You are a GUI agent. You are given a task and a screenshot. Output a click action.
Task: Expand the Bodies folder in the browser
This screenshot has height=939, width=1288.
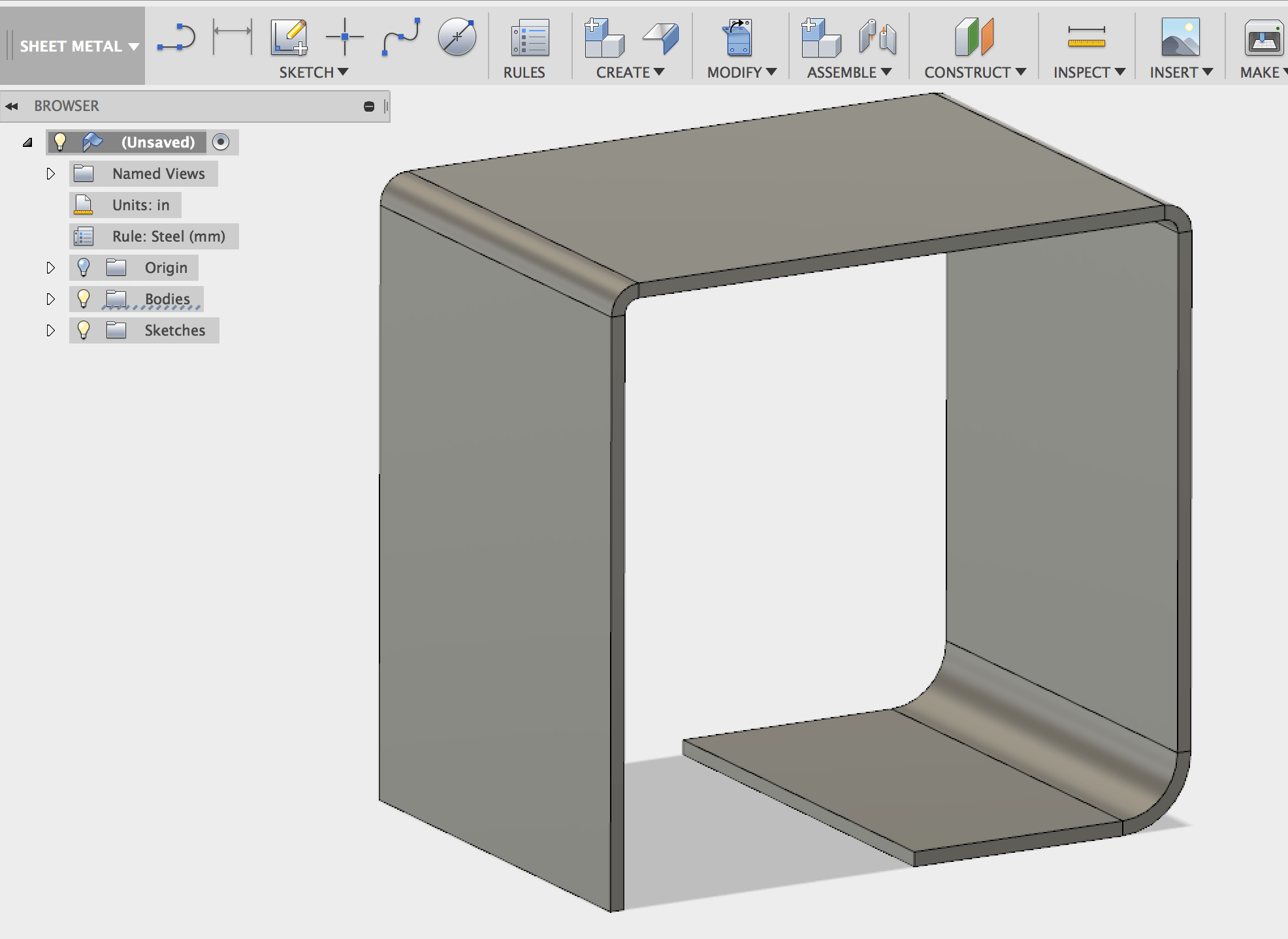point(51,298)
